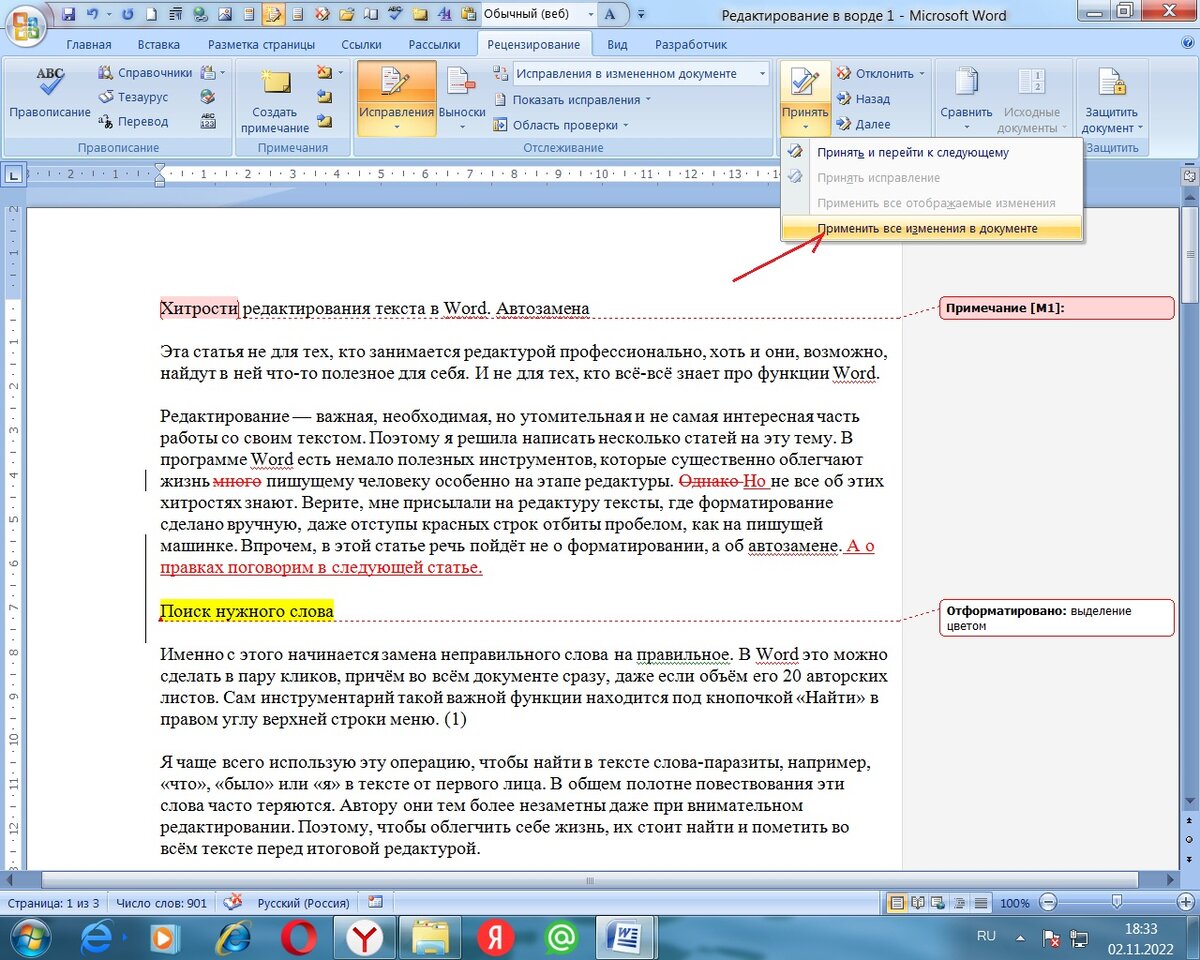Switch to the Разметка страницы tab
The height and width of the screenshot is (960, 1200).
pos(261,45)
